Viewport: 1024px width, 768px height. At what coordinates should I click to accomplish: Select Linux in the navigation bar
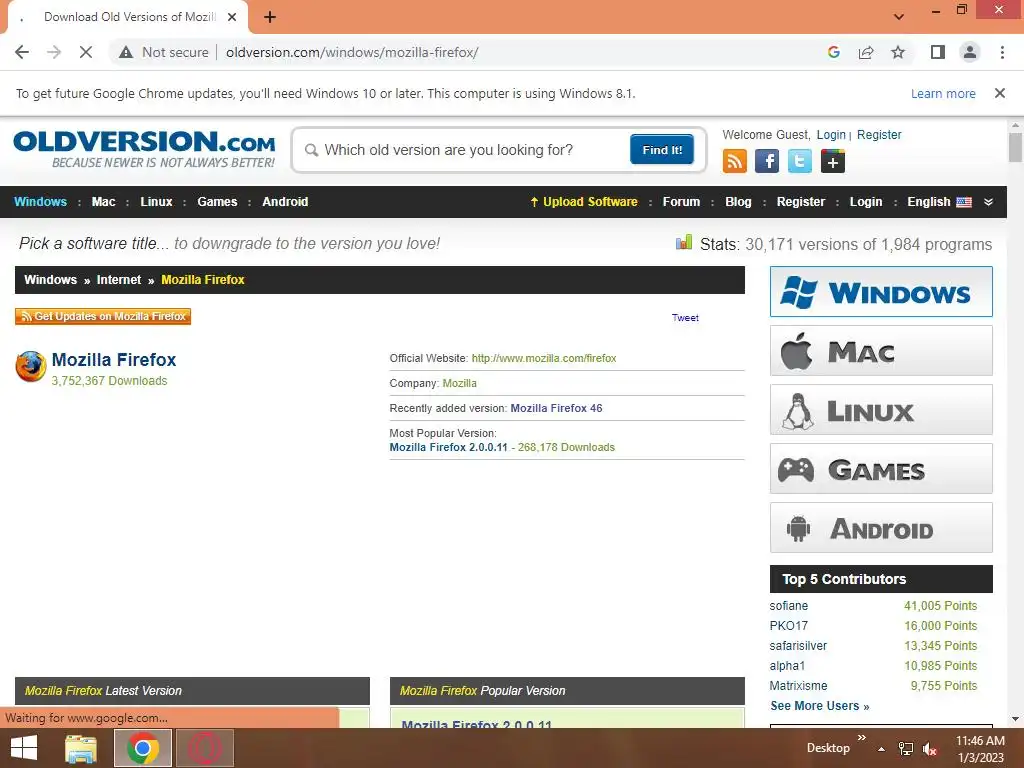tap(156, 202)
